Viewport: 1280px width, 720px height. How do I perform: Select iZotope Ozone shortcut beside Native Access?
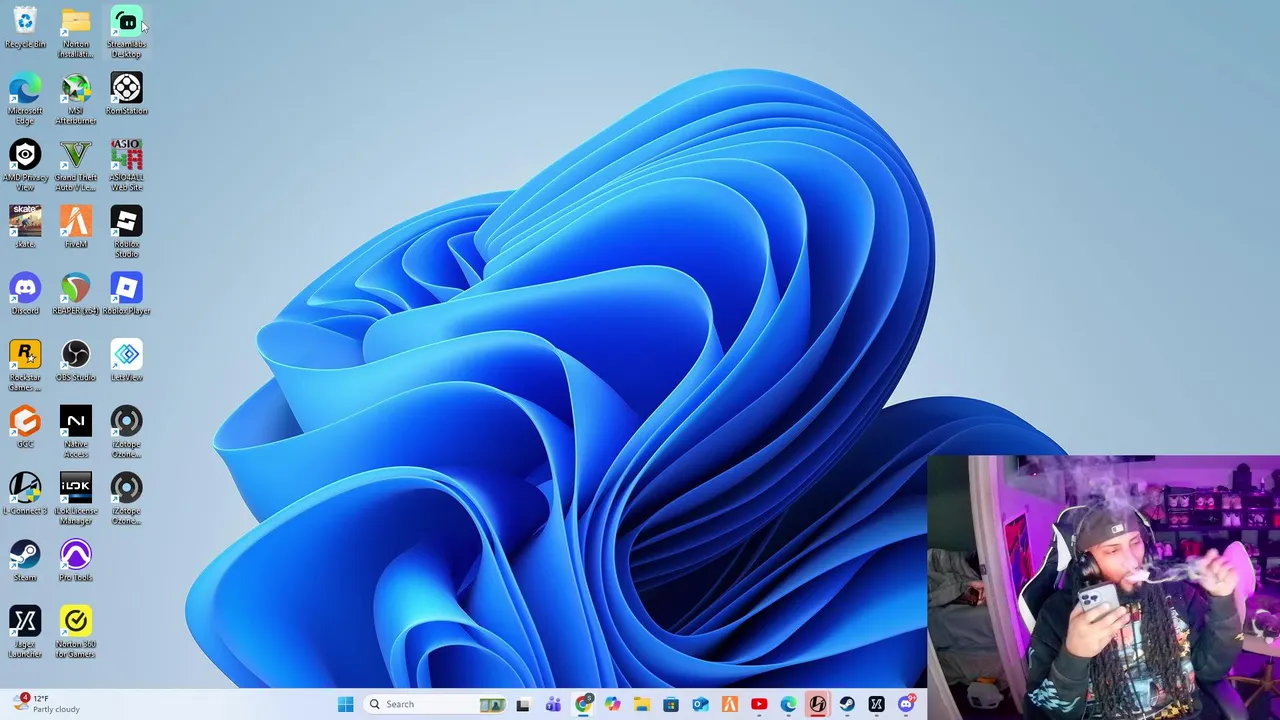pos(126,432)
